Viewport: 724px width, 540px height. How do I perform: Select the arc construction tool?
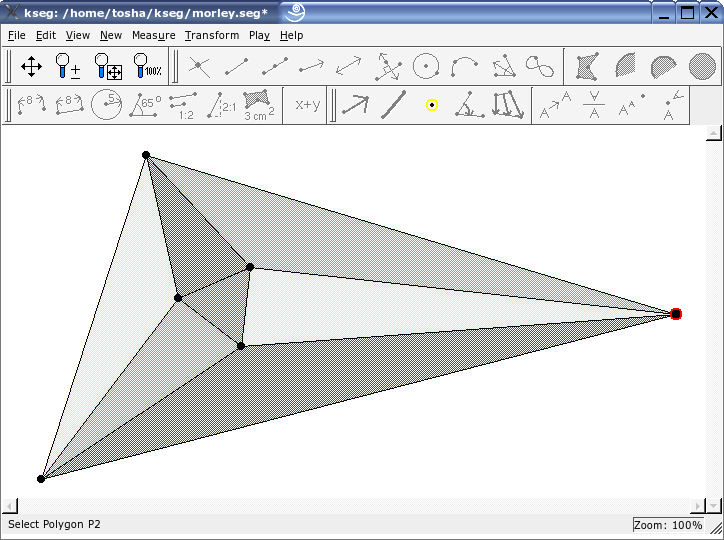click(465, 67)
